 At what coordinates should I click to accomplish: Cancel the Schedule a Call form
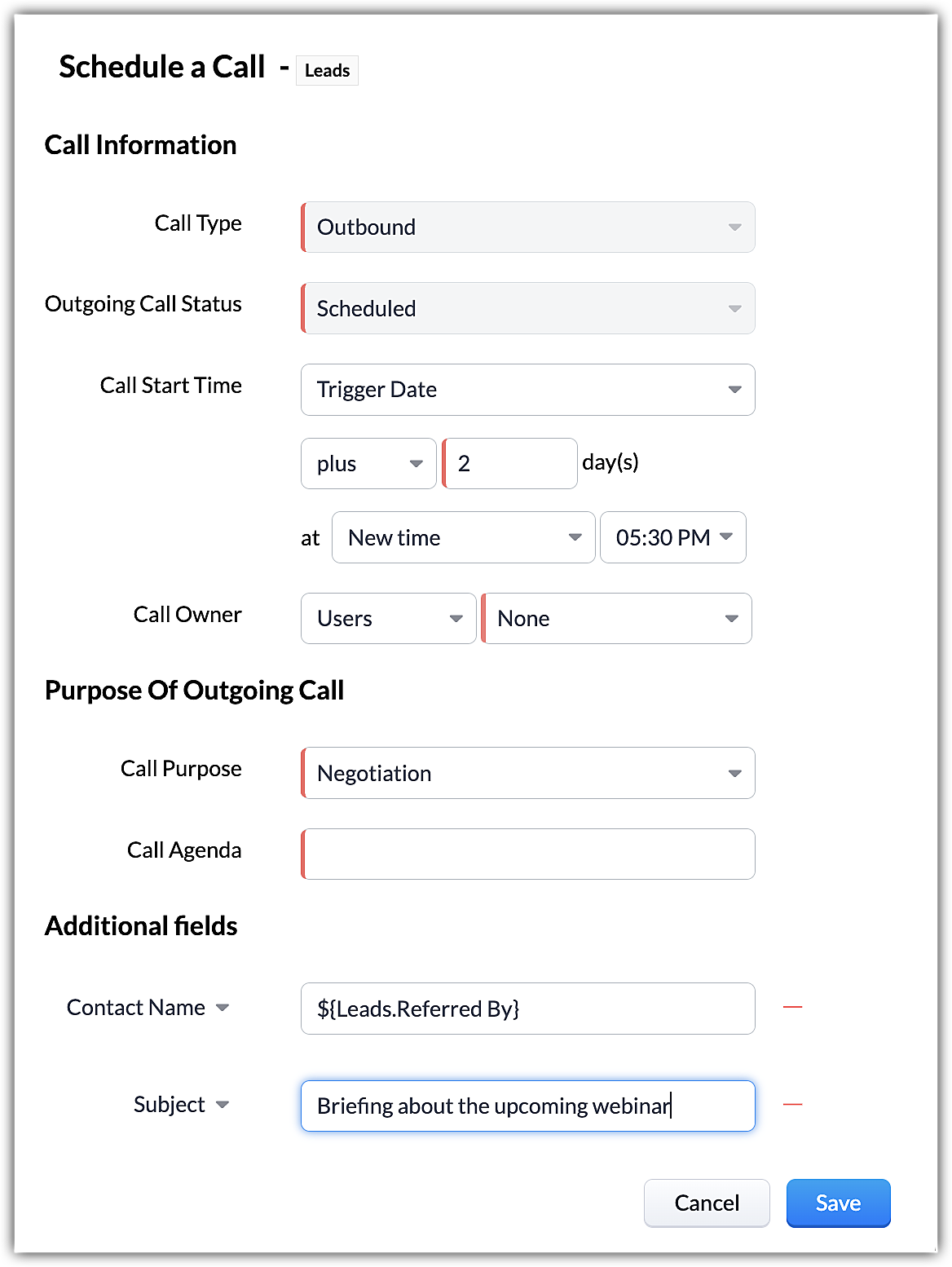click(707, 1203)
